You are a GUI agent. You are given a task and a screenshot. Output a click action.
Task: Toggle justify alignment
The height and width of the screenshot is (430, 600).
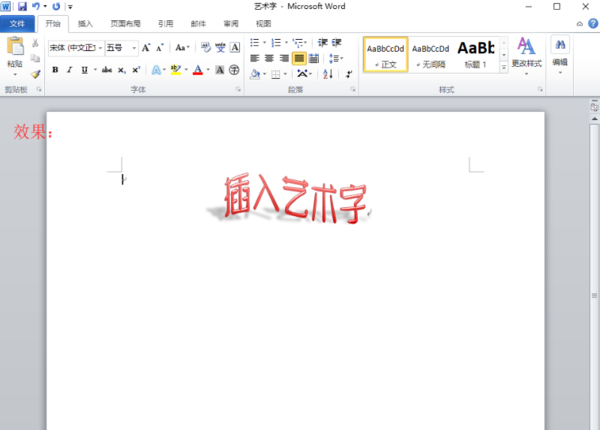tap(299, 58)
